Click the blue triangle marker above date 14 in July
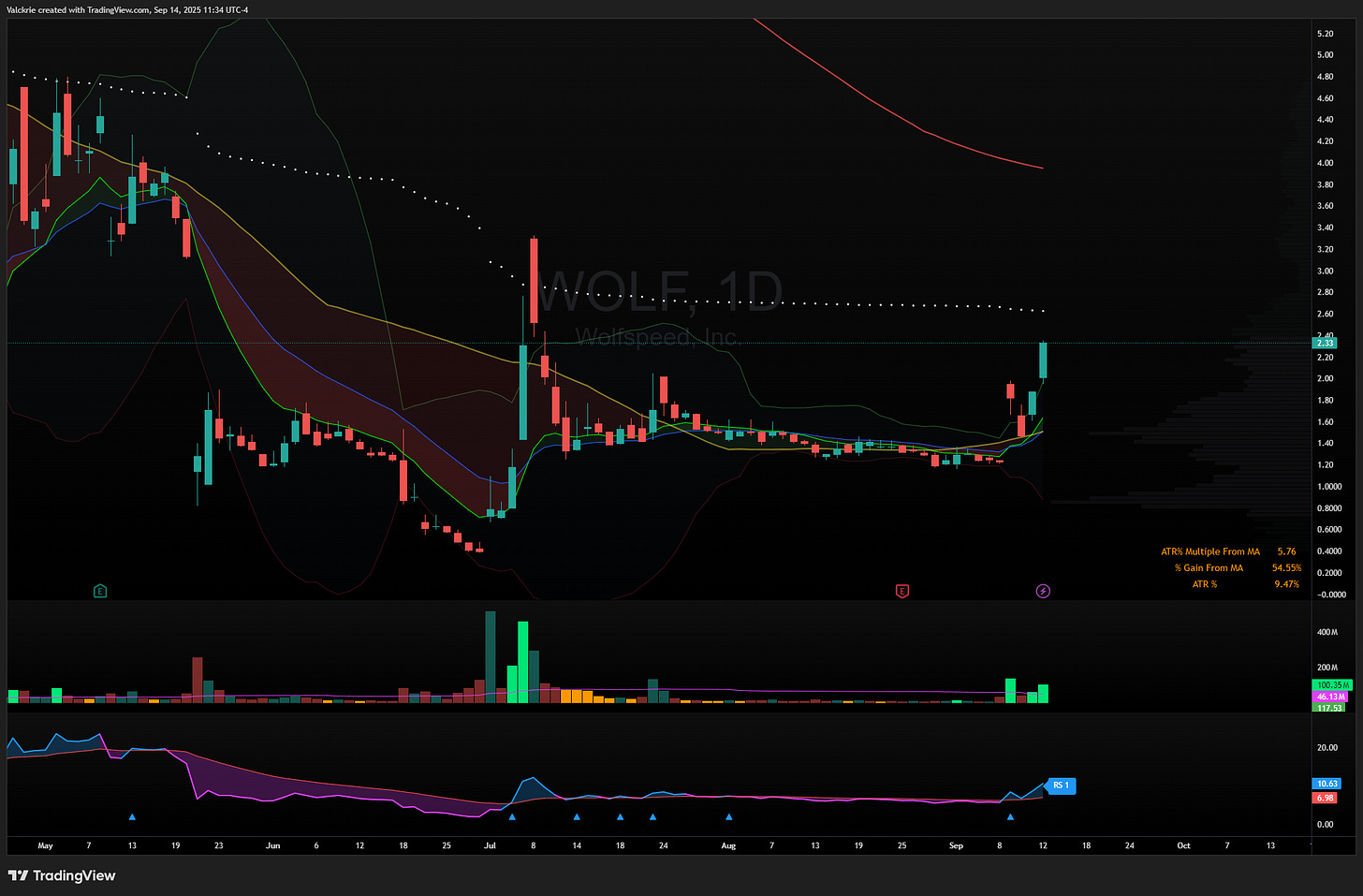1363x896 pixels. (577, 816)
